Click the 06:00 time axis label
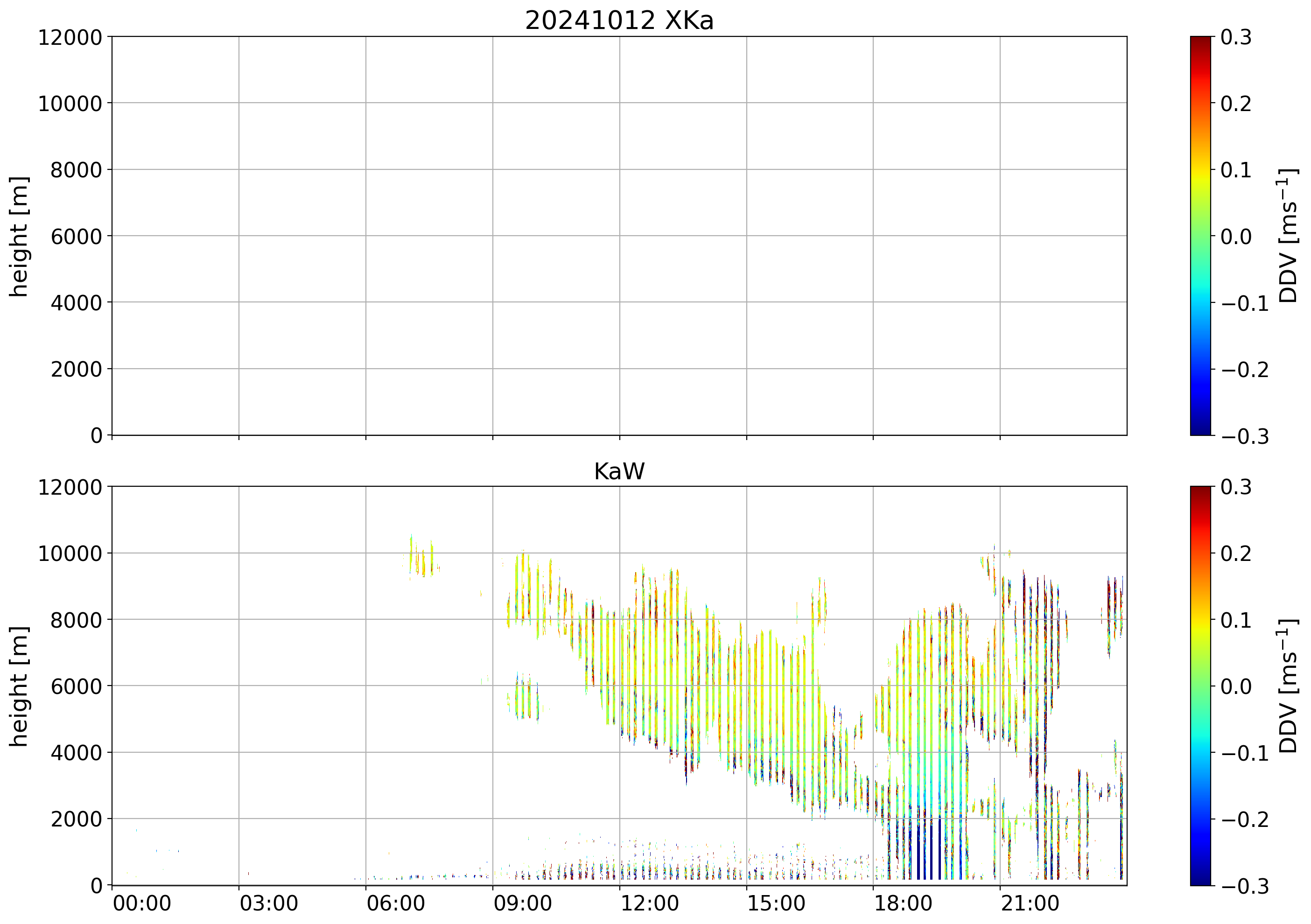Screen dimensions: 1311x924 click(x=395, y=904)
